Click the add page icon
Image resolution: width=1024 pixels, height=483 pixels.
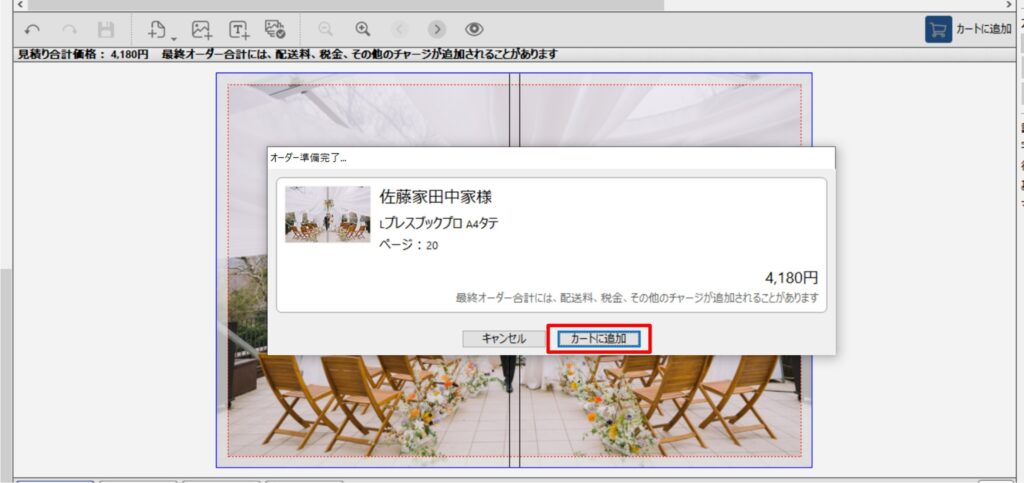tap(157, 30)
